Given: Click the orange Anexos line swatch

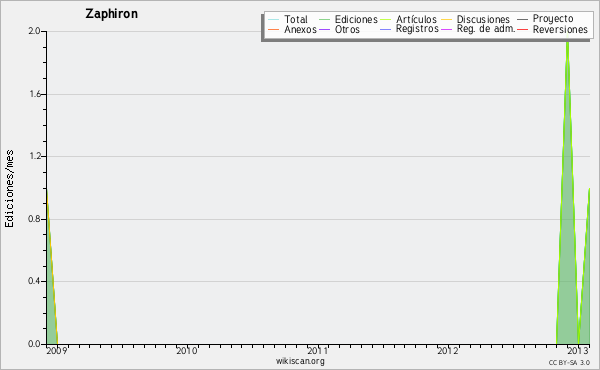Looking at the screenshot, I should 273,29.
